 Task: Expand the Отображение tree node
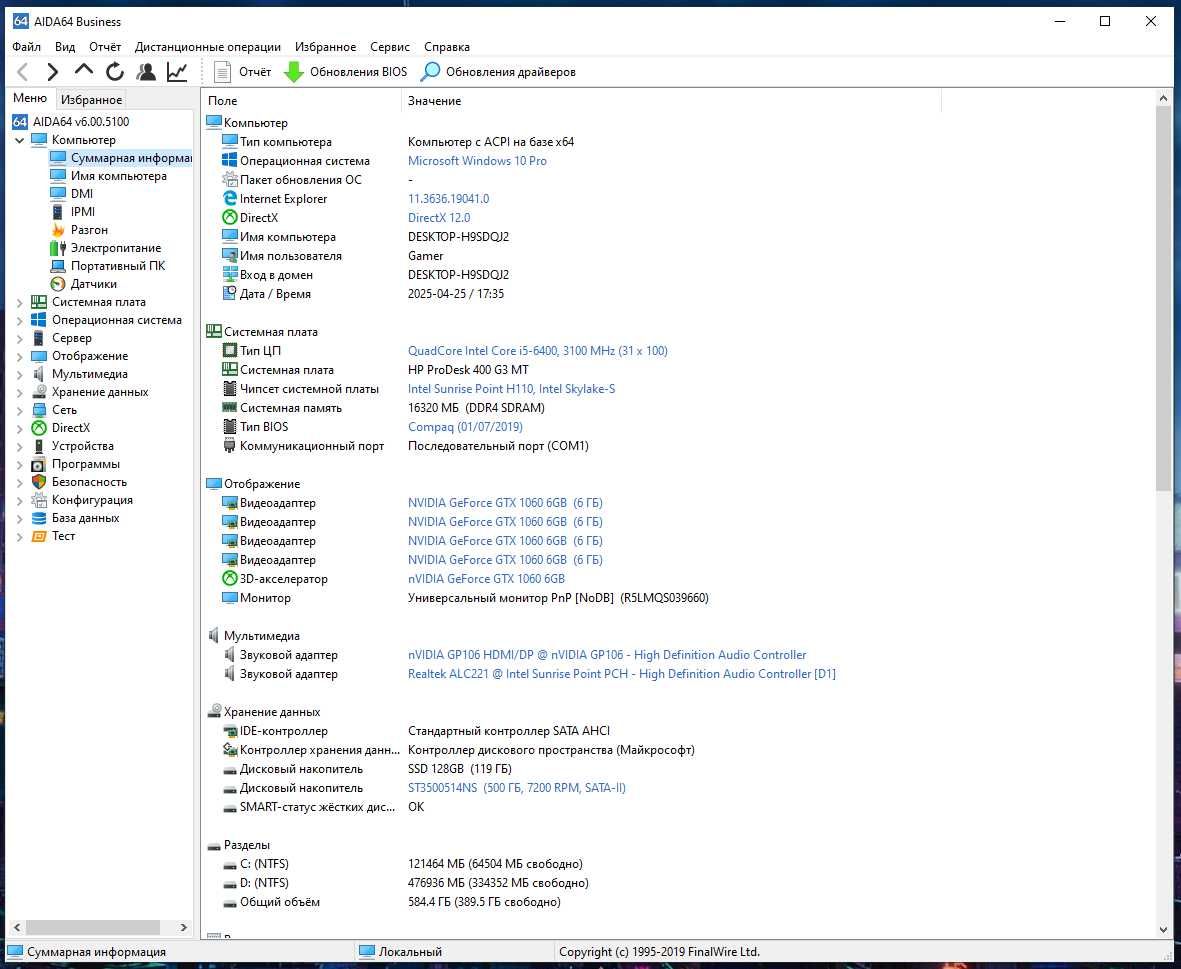[x=20, y=357]
